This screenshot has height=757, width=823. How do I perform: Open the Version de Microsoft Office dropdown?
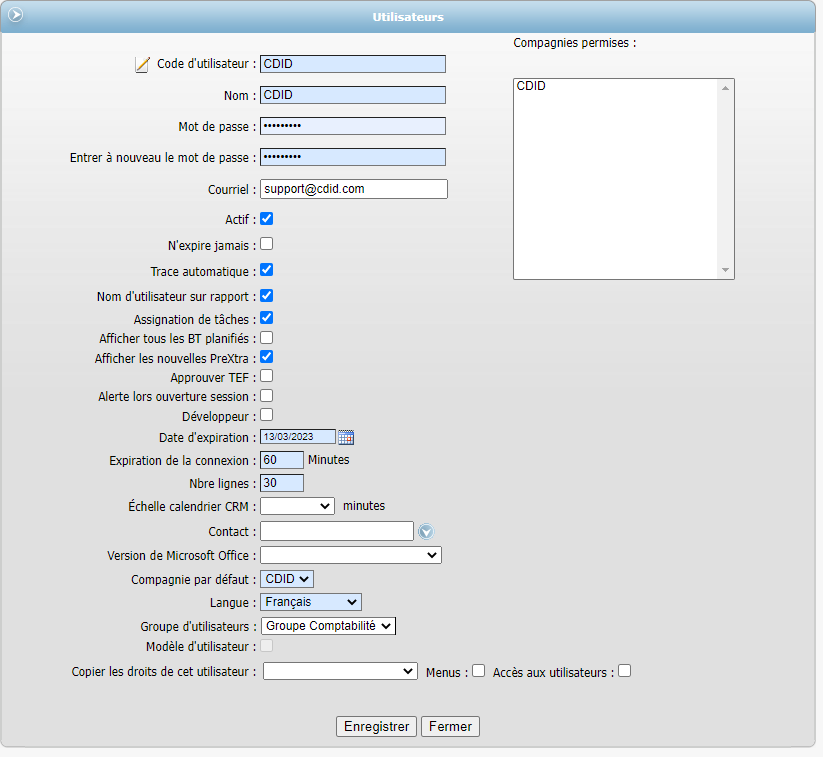pos(351,555)
